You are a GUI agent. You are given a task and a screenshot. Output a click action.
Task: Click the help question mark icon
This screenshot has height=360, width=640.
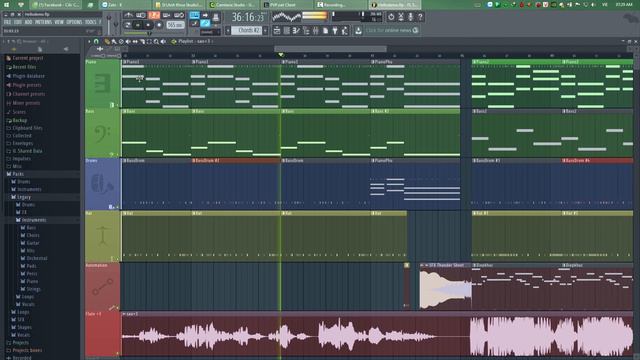(x=420, y=17)
